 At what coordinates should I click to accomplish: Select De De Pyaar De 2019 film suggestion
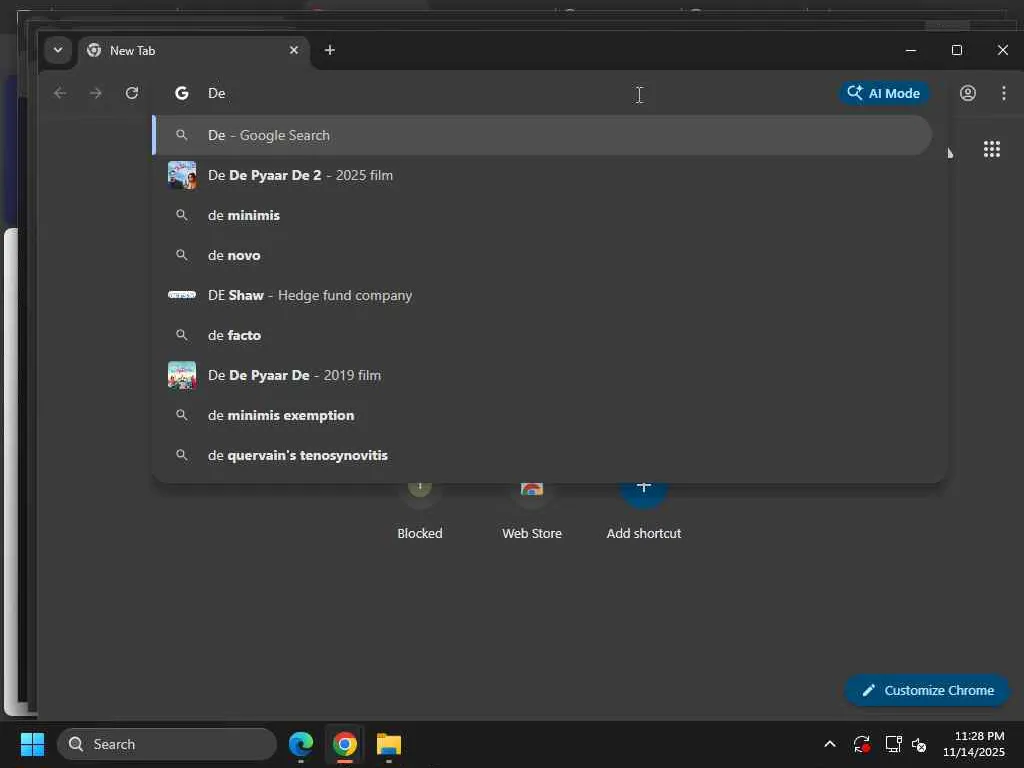(542, 376)
